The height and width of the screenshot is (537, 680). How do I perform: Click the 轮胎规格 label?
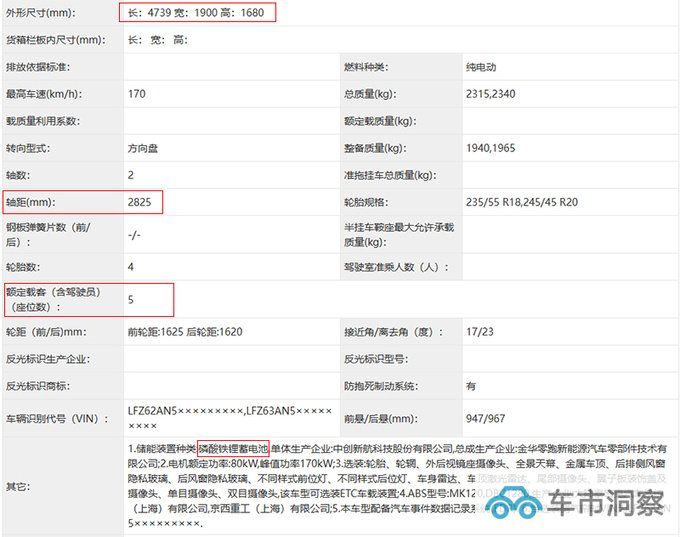(366, 202)
